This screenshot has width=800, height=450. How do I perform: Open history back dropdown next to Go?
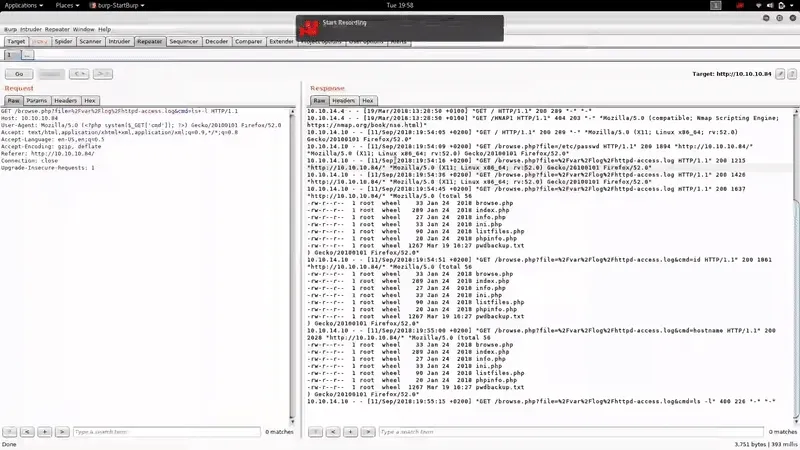[78, 74]
